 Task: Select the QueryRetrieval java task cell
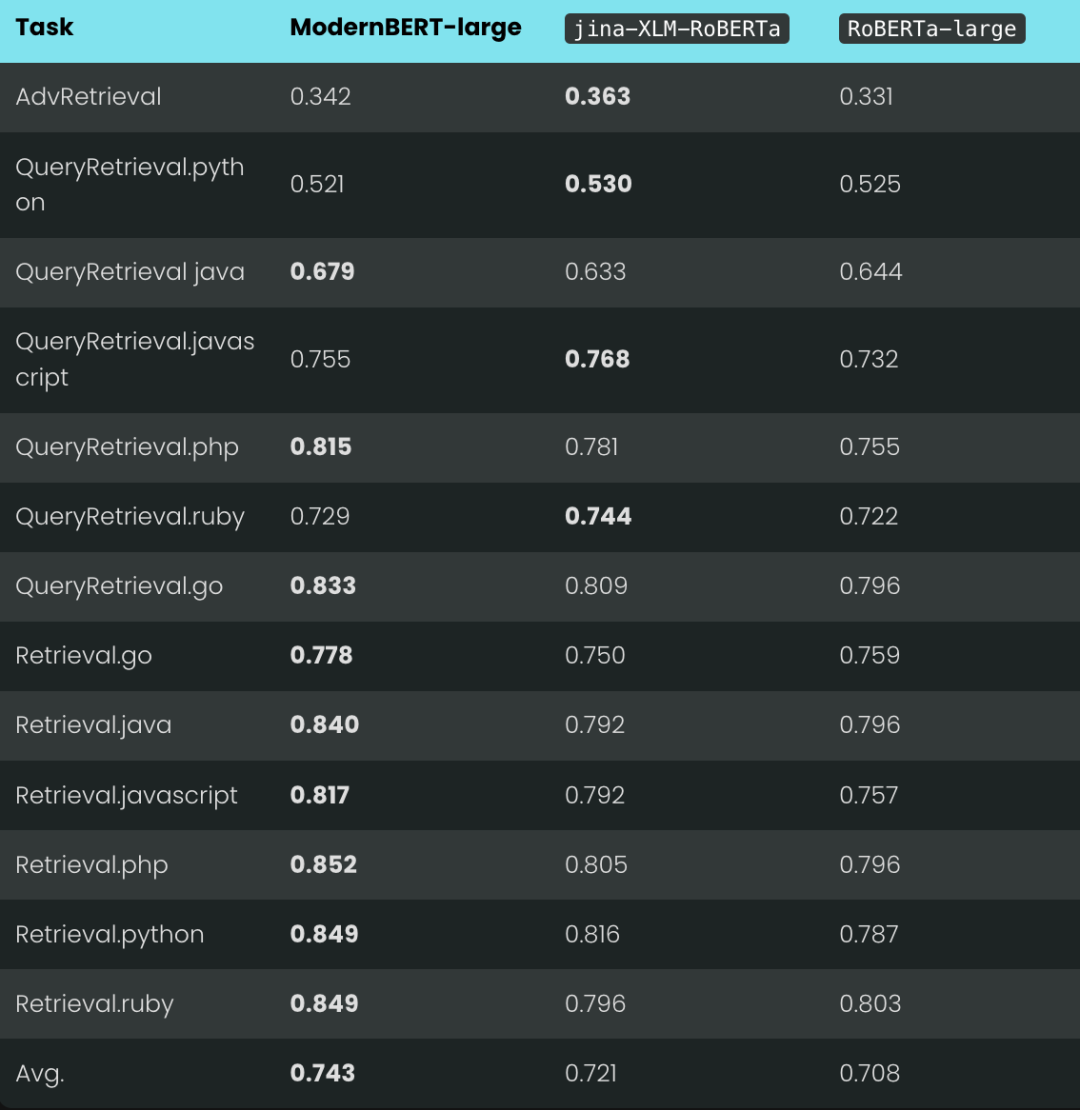click(x=130, y=272)
